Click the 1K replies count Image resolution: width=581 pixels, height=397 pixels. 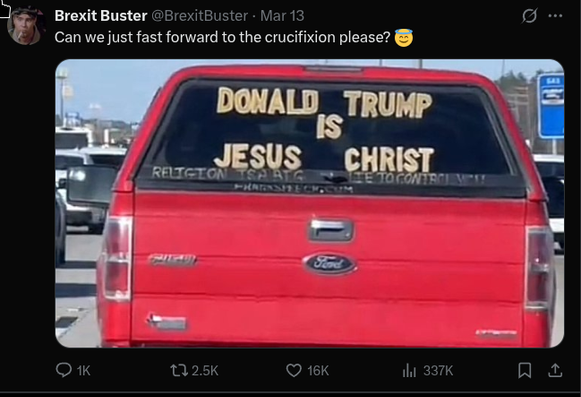coord(84,370)
